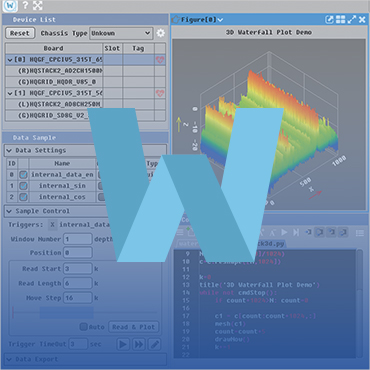Collapse the [1] HQGF_CPCIU5 board tree node
370x370 pixels.
9,93
